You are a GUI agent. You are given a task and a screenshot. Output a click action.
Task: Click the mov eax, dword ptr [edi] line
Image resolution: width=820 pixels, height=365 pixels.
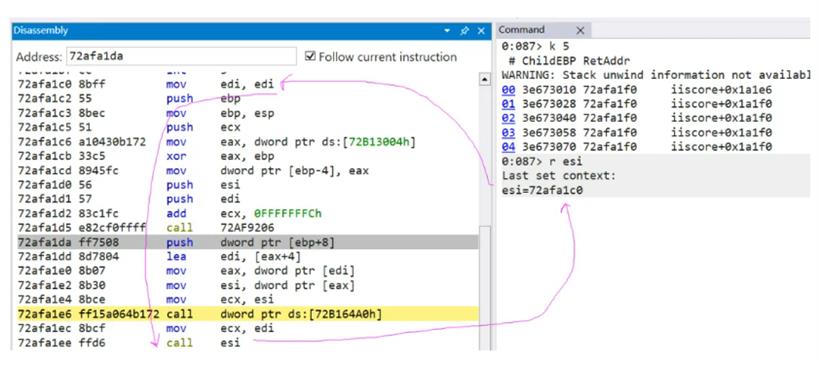tap(185, 271)
